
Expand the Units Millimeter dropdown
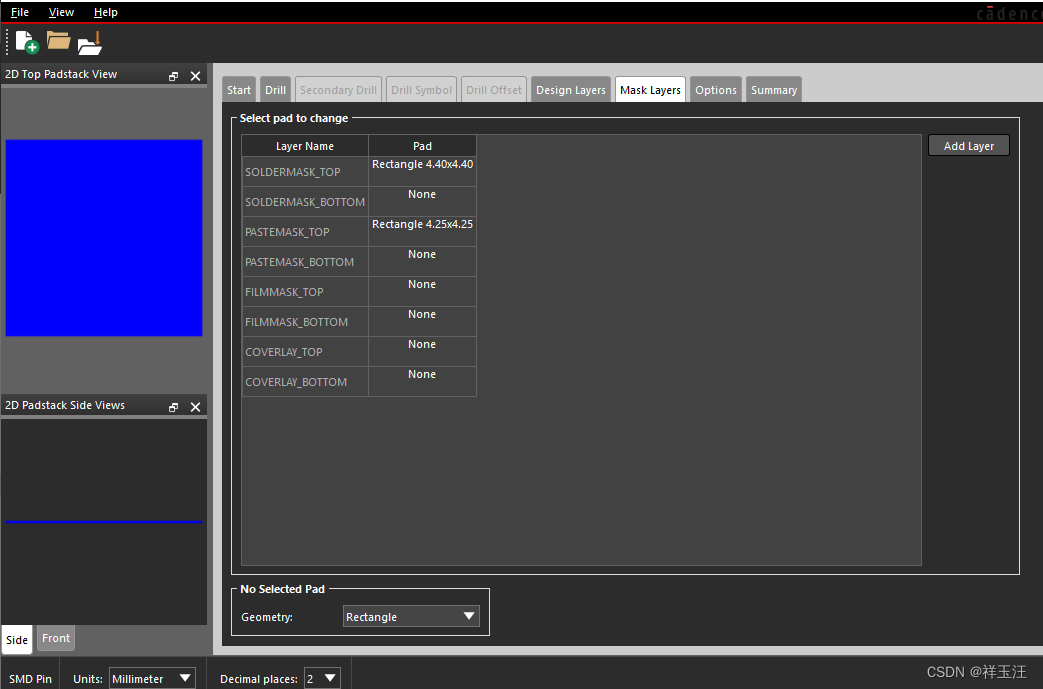[x=152, y=679]
